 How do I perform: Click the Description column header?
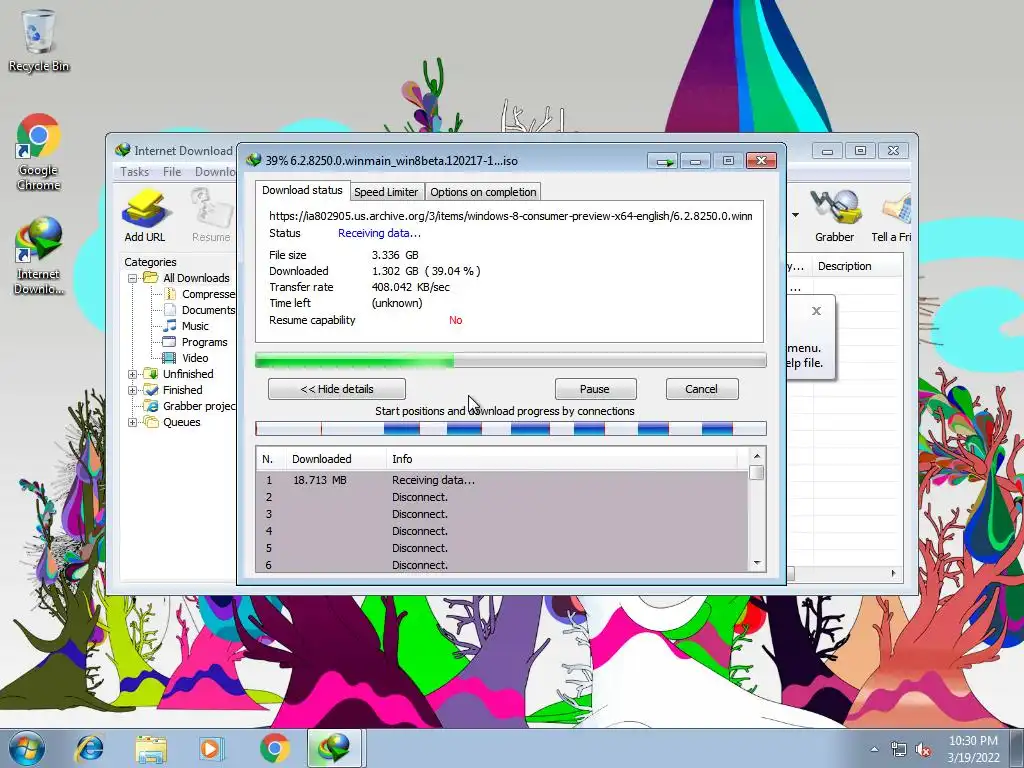pyautogui.click(x=856, y=266)
